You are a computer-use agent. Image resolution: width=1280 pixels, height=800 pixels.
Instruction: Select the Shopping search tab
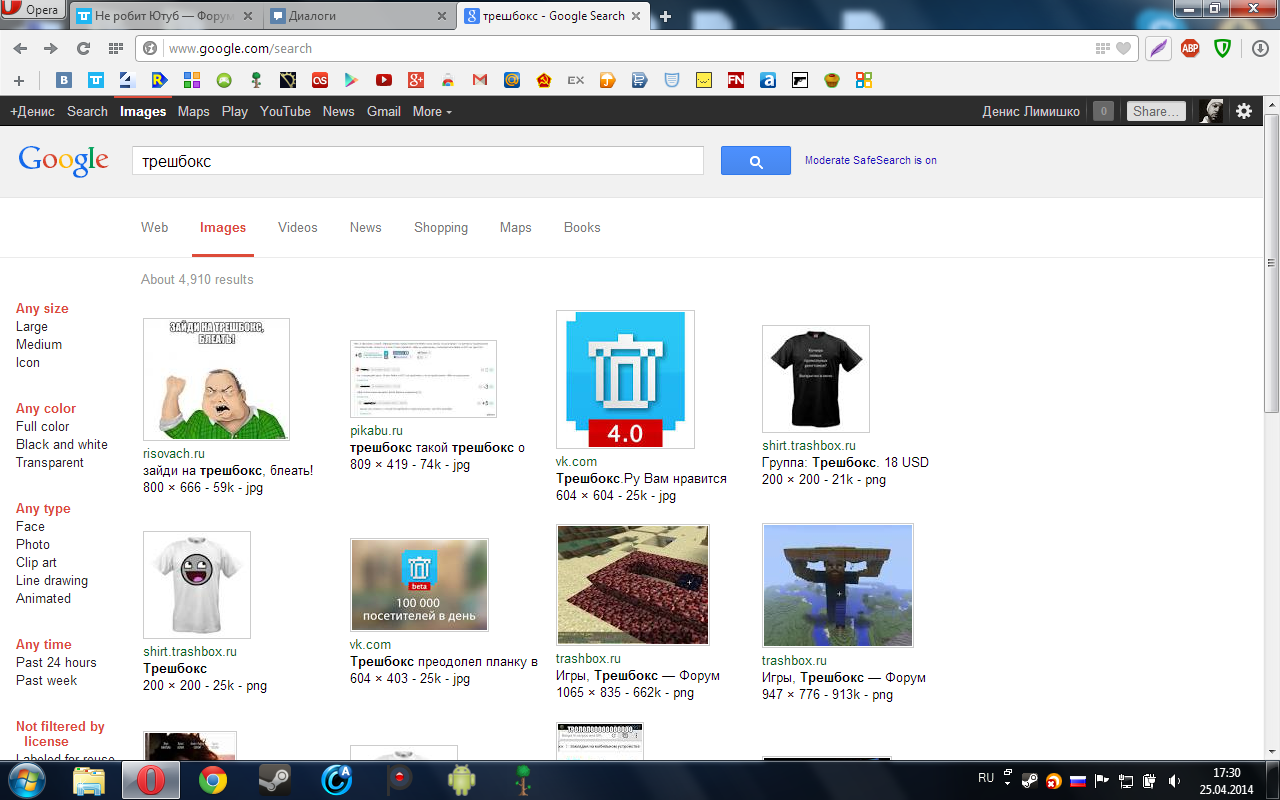441,227
